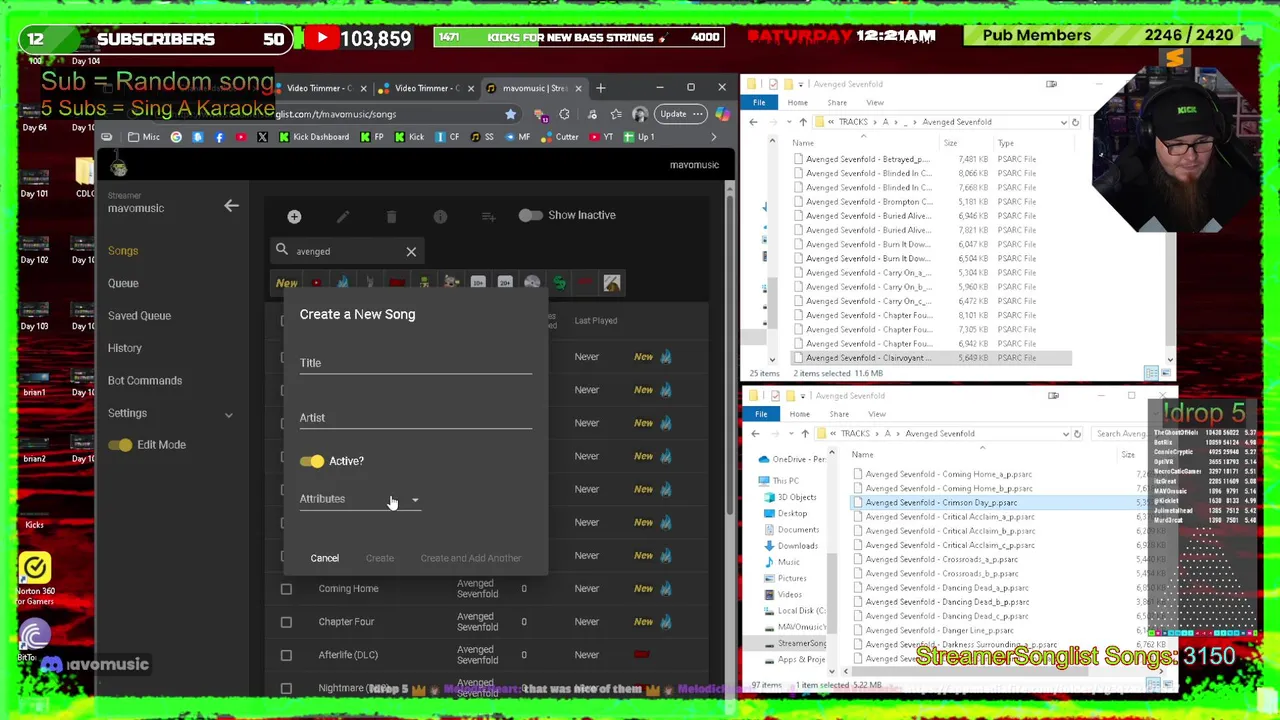
Task: Click the add-to-queue playlist icon
Action: coord(488,216)
